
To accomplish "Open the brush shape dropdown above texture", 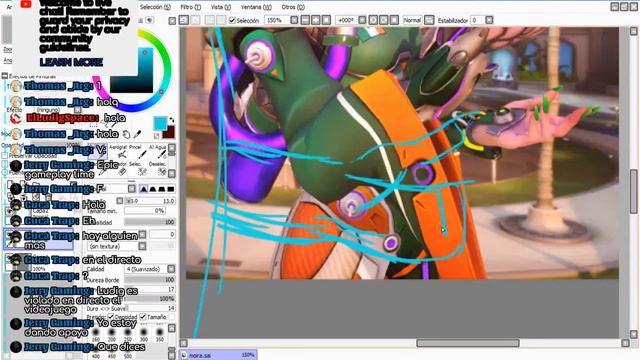I will pos(142,234).
